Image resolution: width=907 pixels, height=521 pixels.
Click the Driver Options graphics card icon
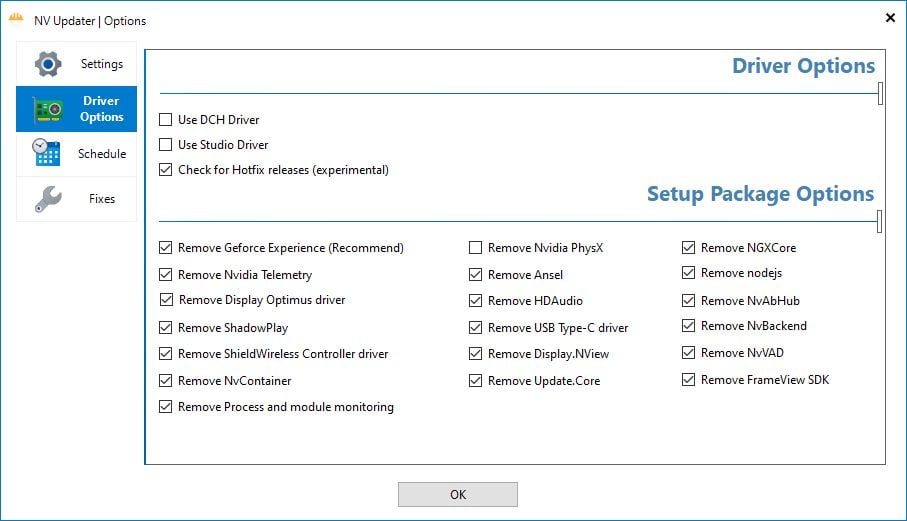[x=48, y=109]
